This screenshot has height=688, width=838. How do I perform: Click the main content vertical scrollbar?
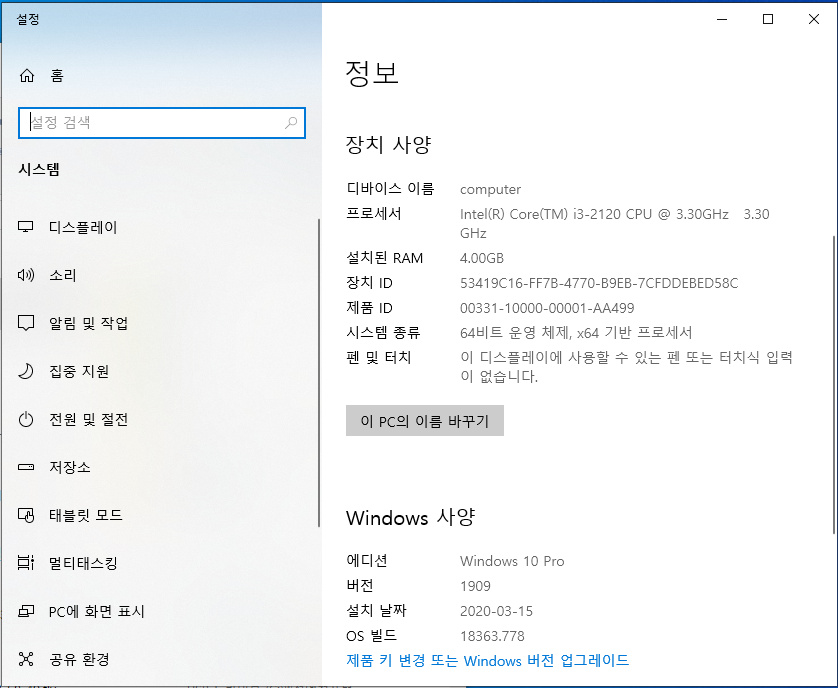pyautogui.click(x=834, y=384)
